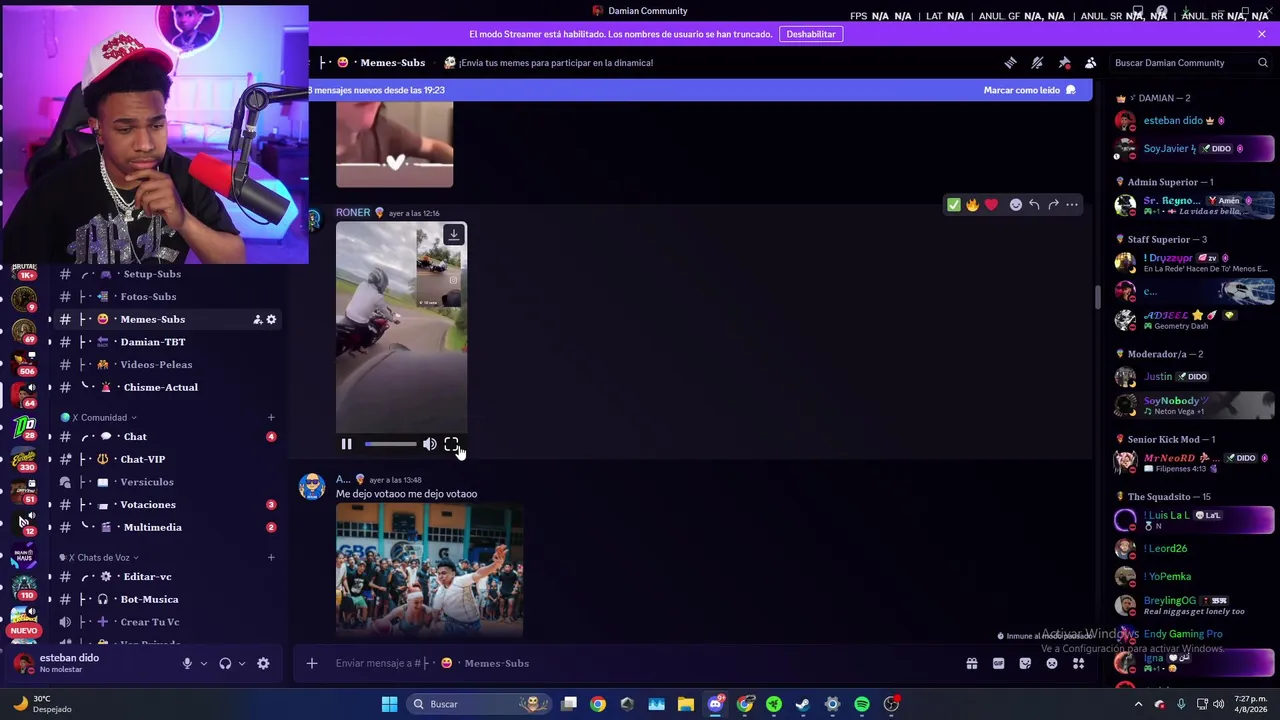
Task: Download the RONER motorcycle video
Action: 453,235
